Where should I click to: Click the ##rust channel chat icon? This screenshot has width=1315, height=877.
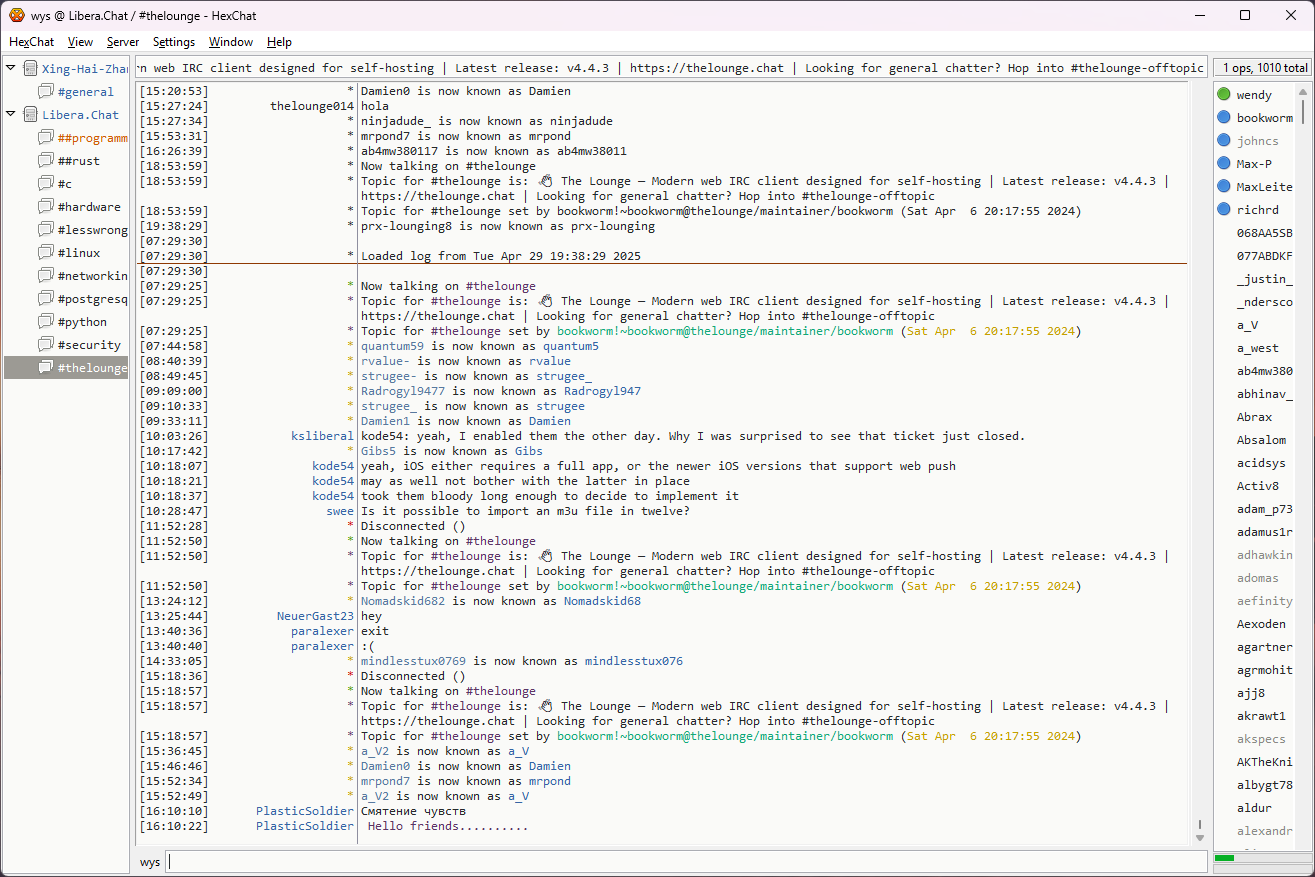[45, 161]
